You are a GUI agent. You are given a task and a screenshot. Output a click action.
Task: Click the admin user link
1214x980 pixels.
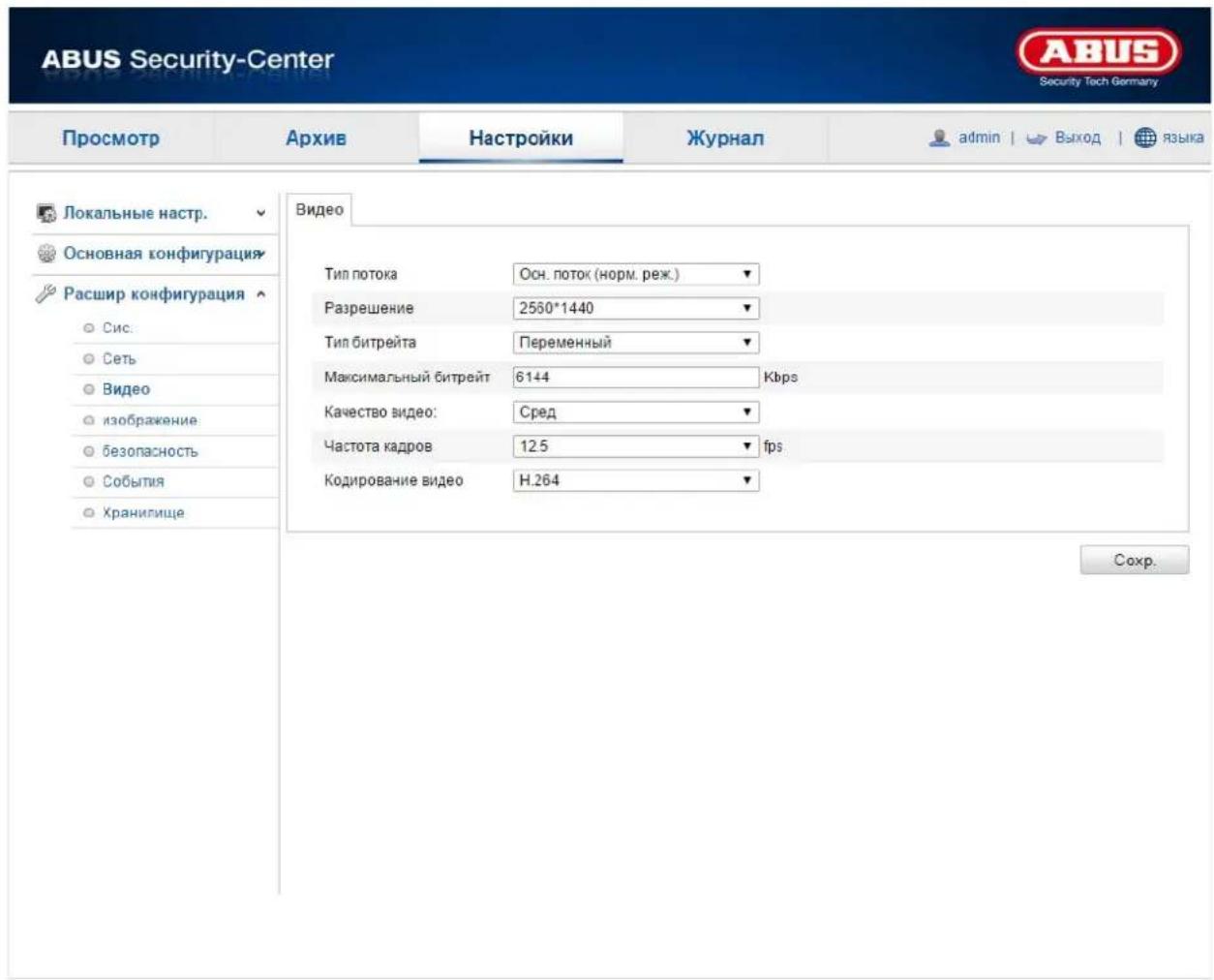pos(979,138)
